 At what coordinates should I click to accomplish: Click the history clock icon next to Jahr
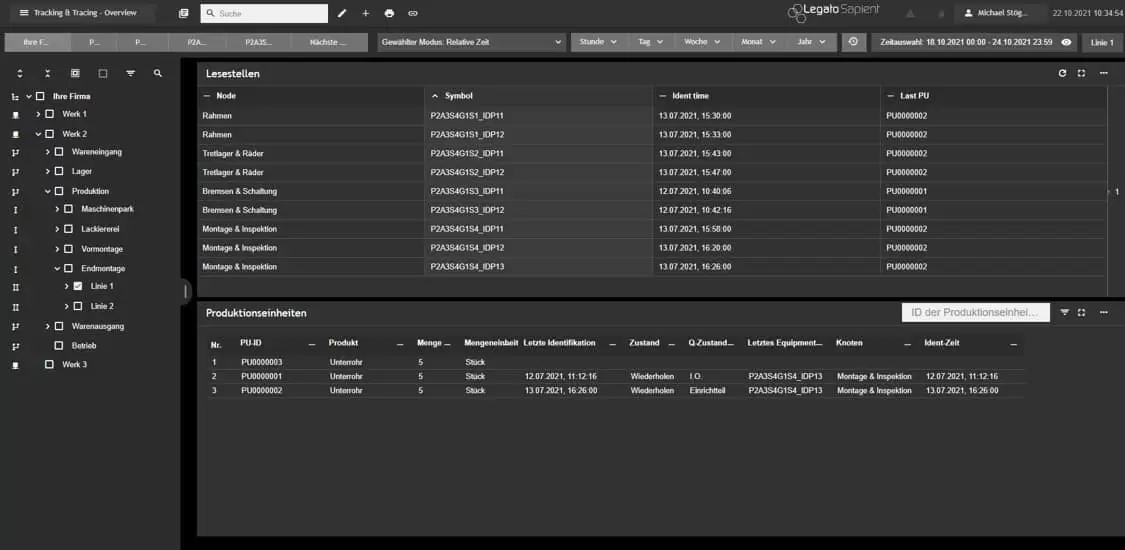pos(853,42)
